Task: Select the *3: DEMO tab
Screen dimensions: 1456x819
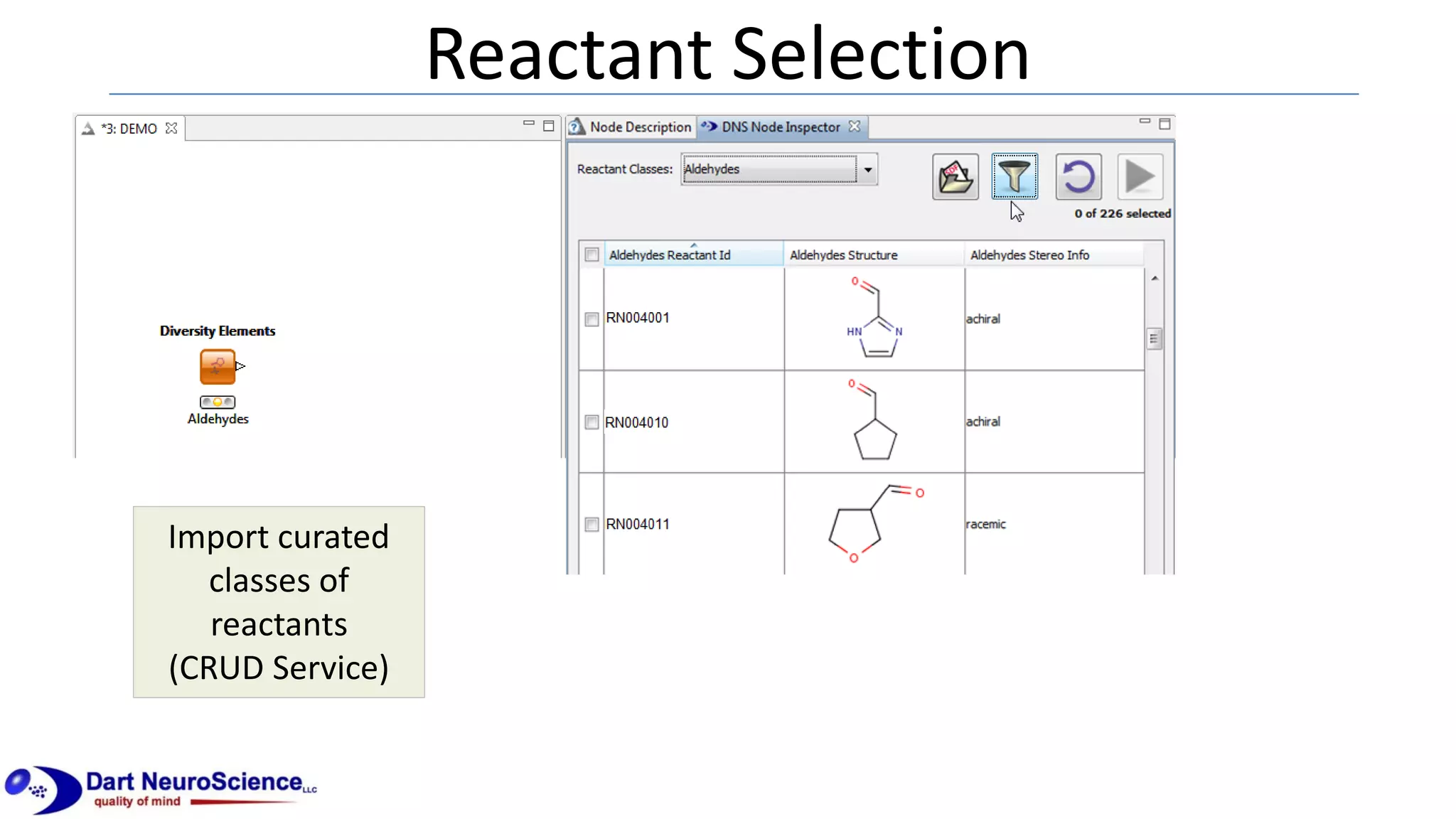Action: [x=129, y=129]
